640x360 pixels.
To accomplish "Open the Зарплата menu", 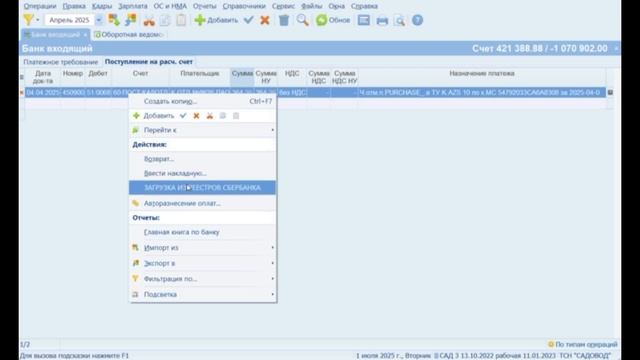I will 133,6.
